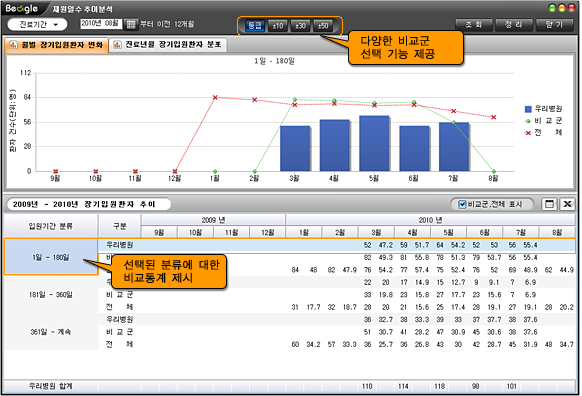Click the 20.2 value in 181일 - 360일 전체 row
Viewport: 582px width, 396px height.
click(x=566, y=307)
